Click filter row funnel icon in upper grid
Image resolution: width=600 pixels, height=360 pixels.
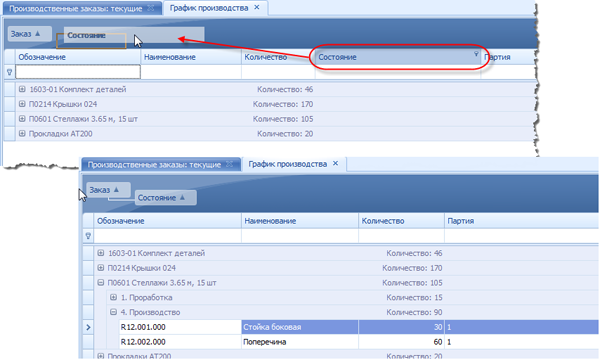click(x=10, y=72)
